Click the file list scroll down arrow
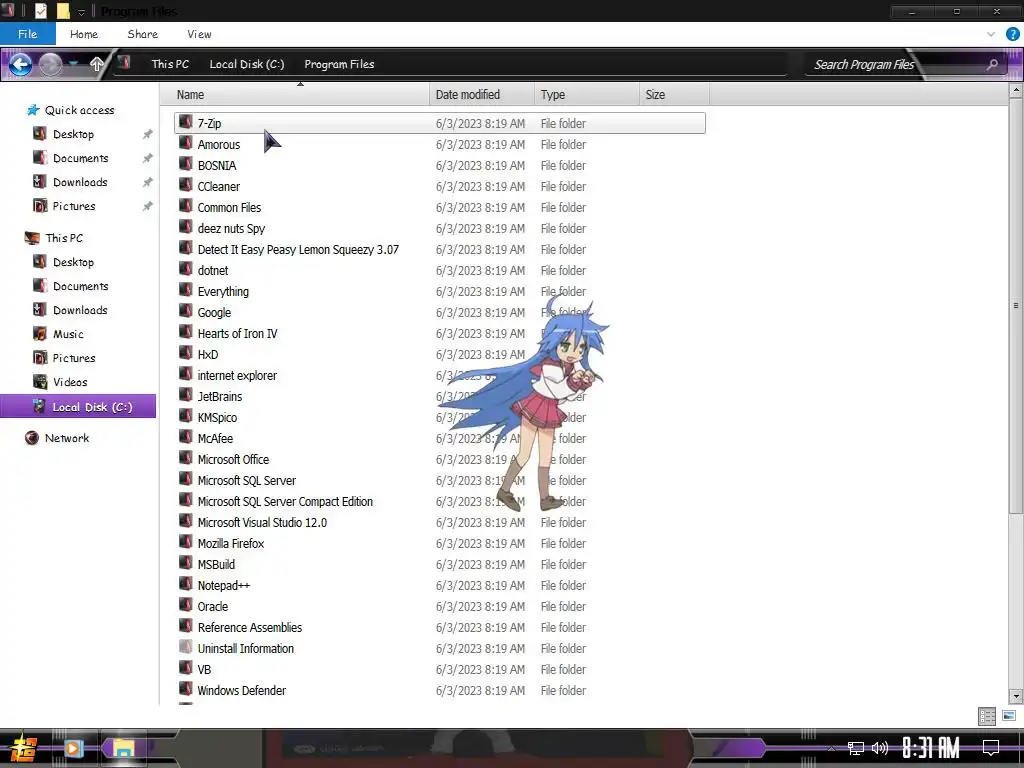 click(x=1016, y=696)
